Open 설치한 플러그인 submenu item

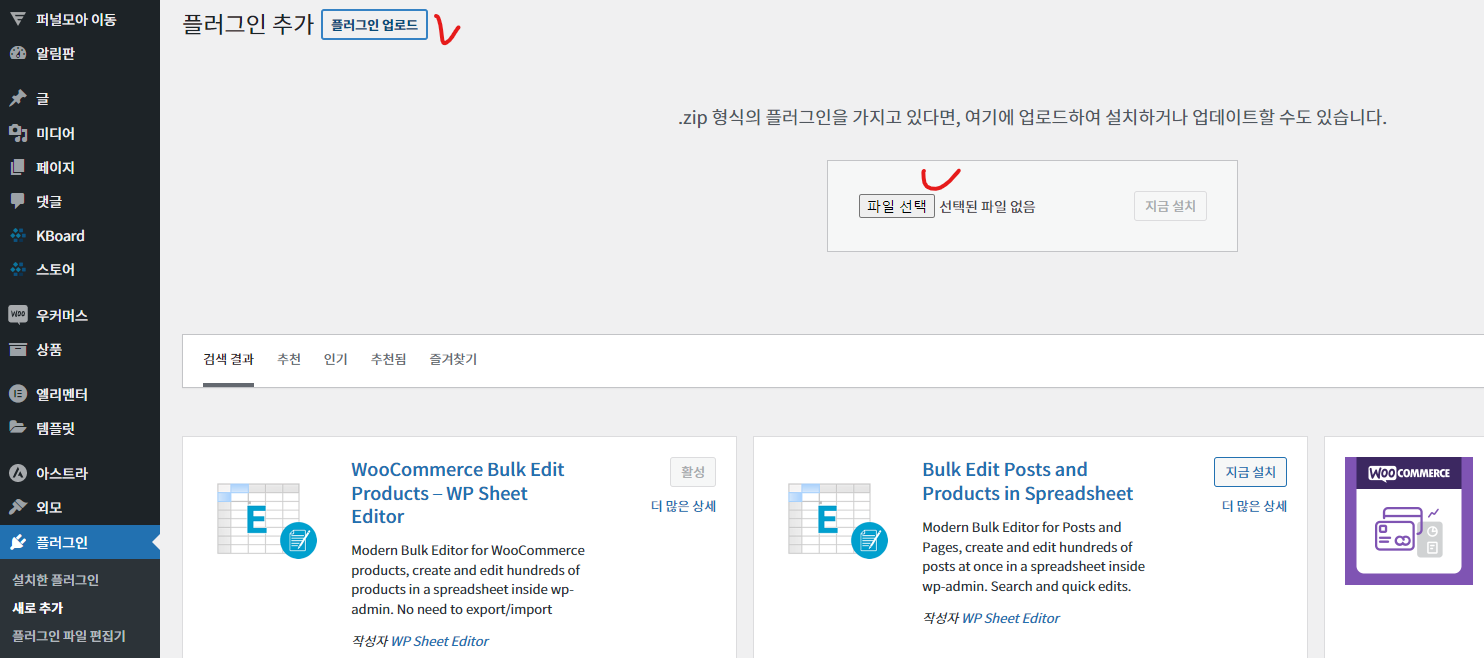click(x=56, y=580)
